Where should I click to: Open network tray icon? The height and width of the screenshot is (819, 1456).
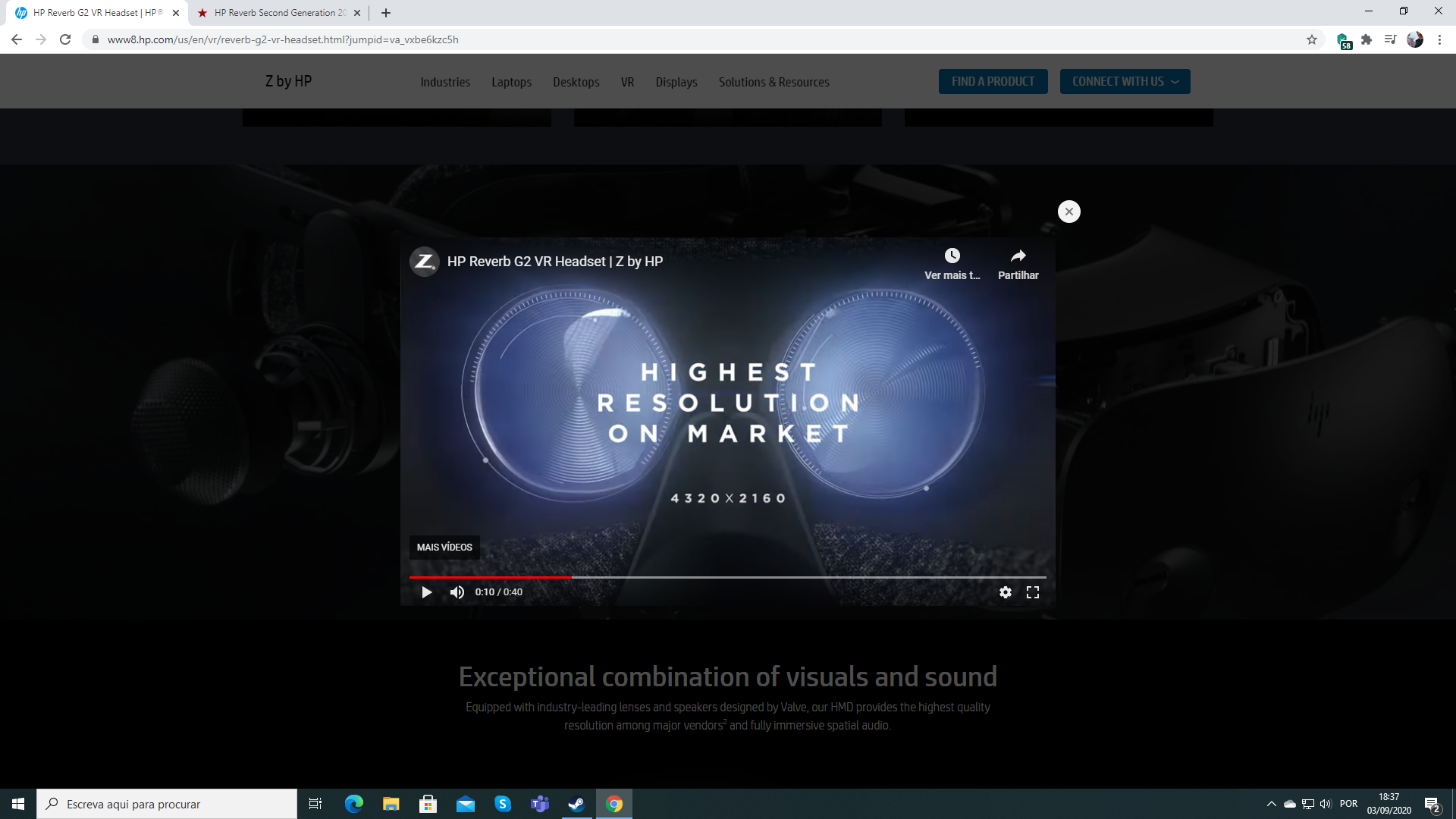click(1308, 804)
